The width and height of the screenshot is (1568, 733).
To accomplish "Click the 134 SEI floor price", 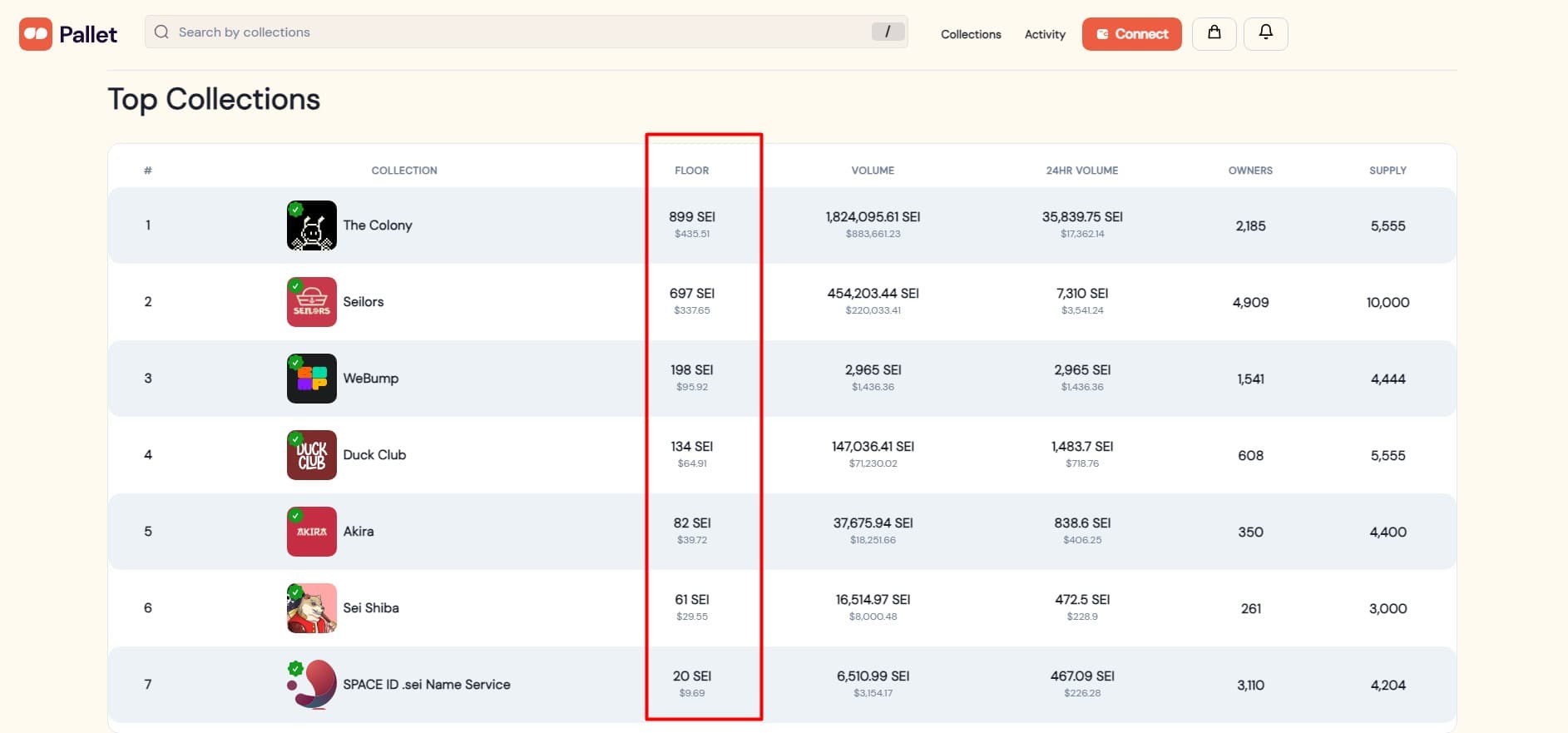I will click(x=692, y=447).
